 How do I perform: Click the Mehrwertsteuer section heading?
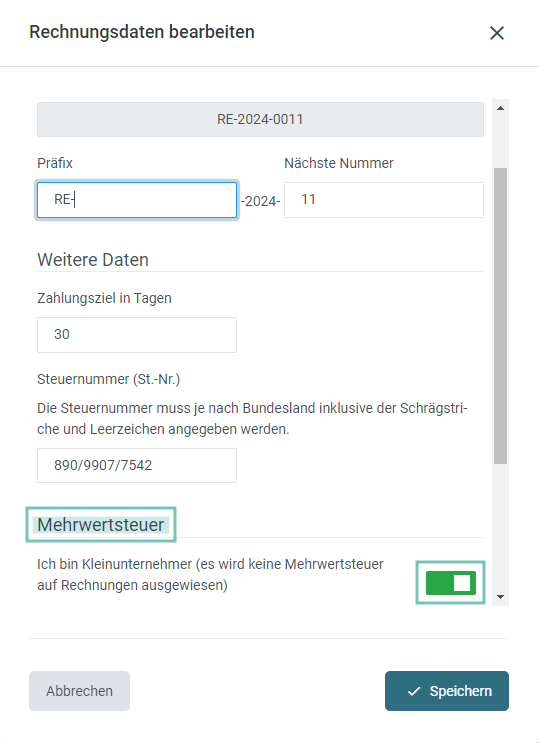point(100,525)
